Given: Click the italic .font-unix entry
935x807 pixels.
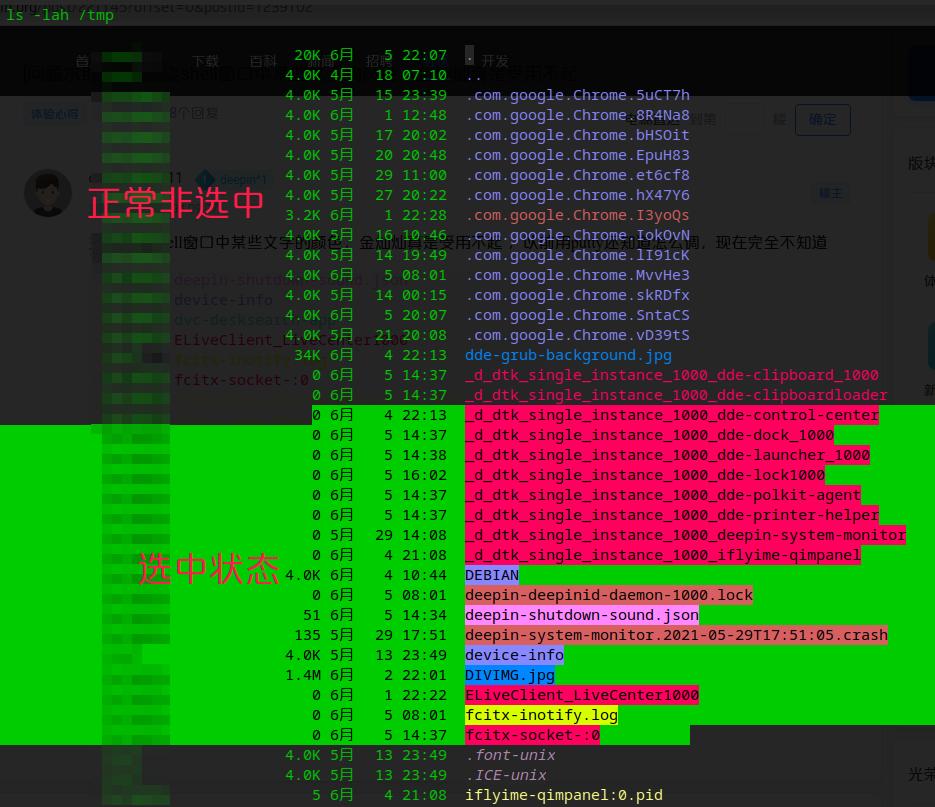Looking at the screenshot, I should click(x=510, y=755).
